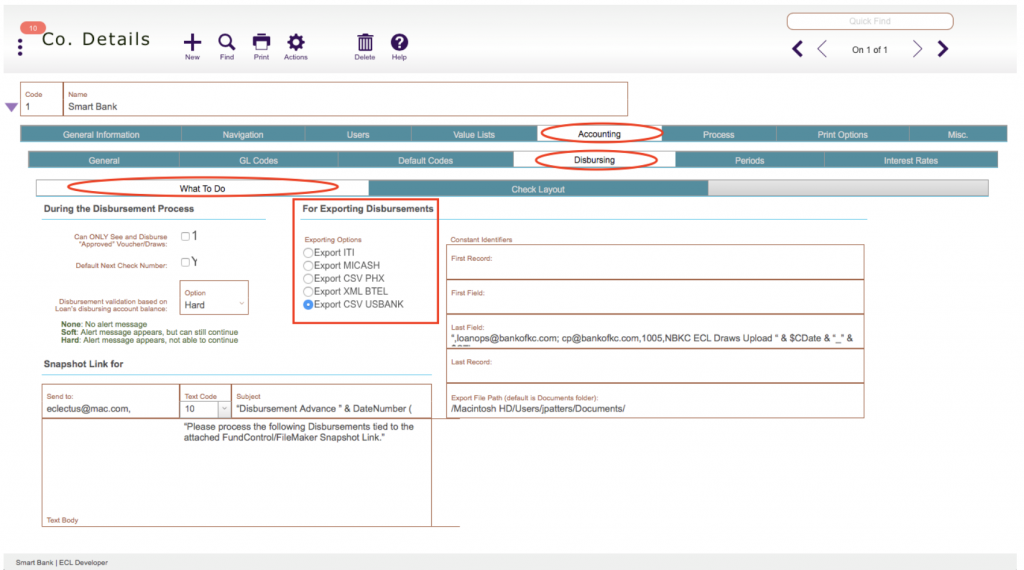Click the Code field
This screenshot has width=1024, height=570.
42,99
